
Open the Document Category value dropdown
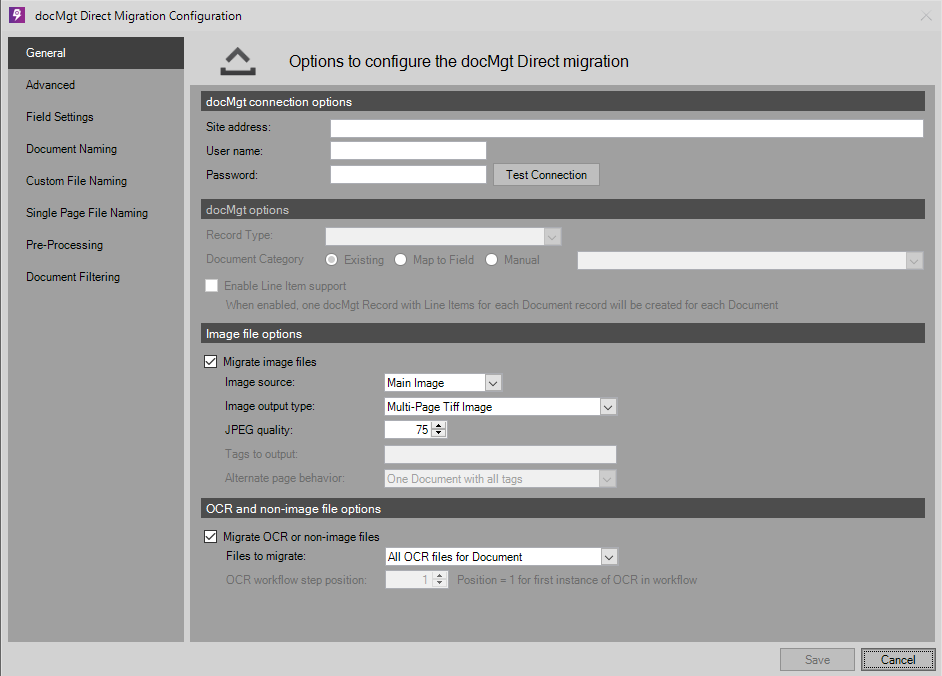point(914,261)
